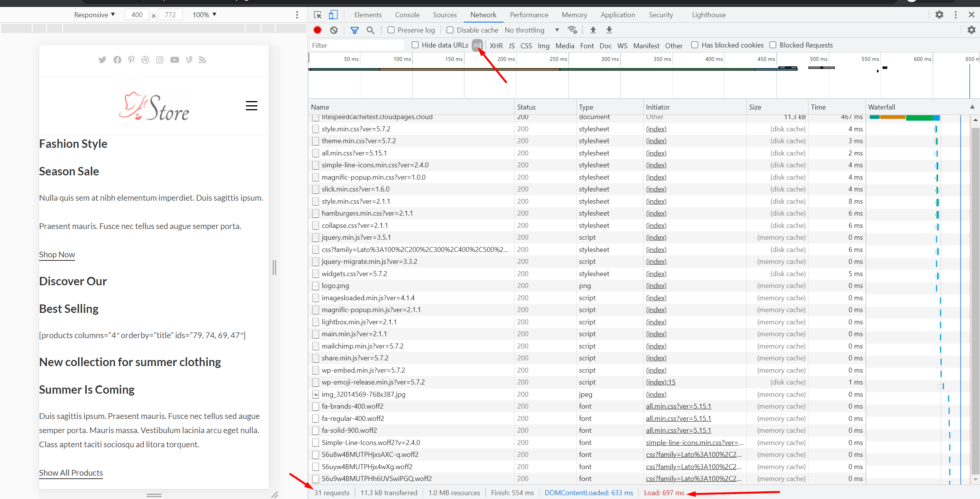Clear the network log

pos(335,30)
